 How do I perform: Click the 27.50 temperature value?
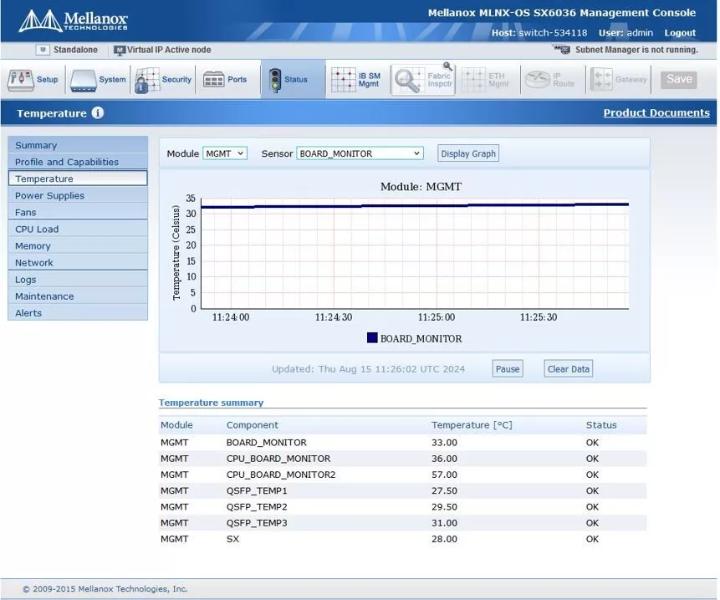point(444,491)
